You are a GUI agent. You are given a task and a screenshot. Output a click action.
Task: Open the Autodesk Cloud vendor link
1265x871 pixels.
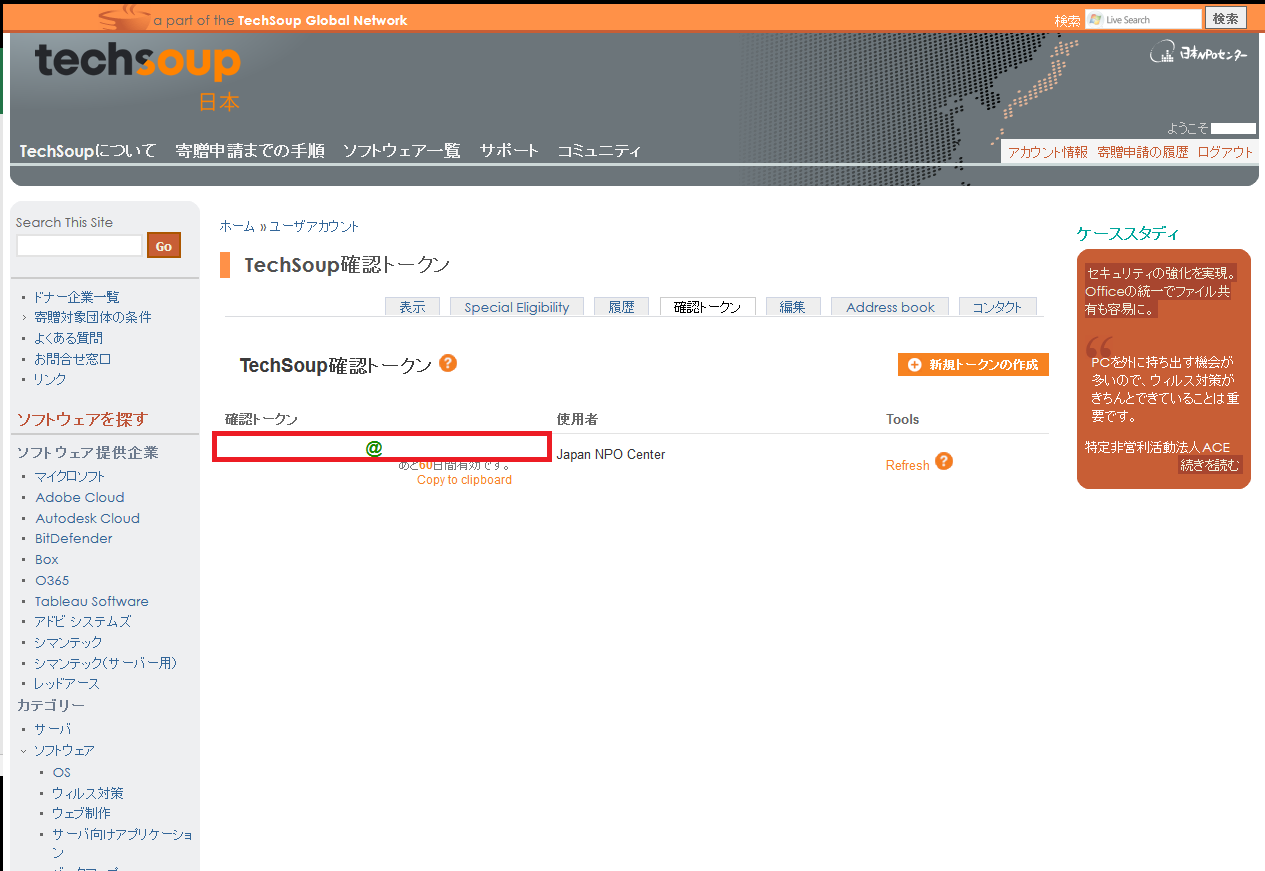click(x=87, y=518)
